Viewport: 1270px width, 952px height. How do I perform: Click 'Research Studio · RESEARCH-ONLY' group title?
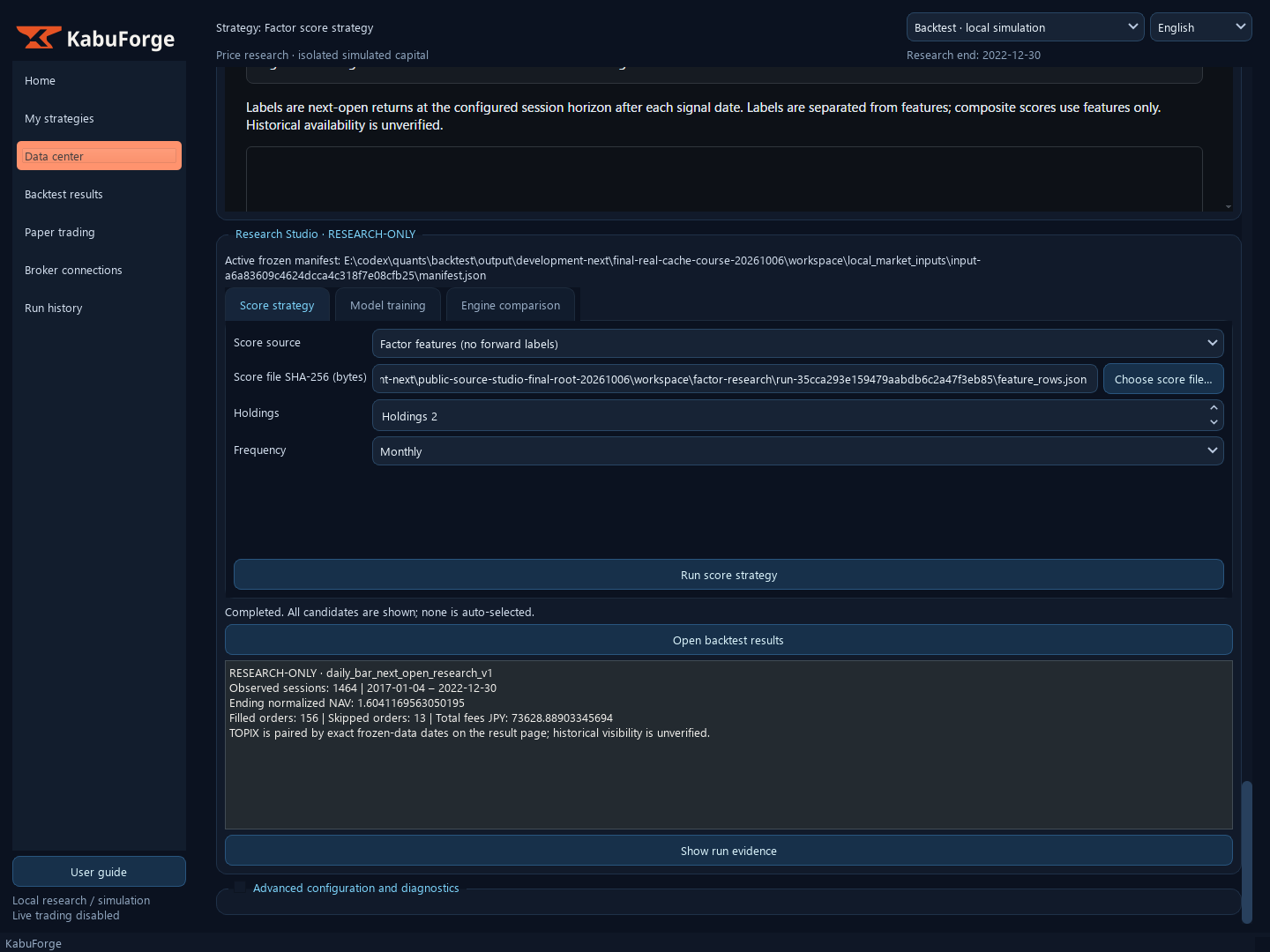[x=325, y=234]
